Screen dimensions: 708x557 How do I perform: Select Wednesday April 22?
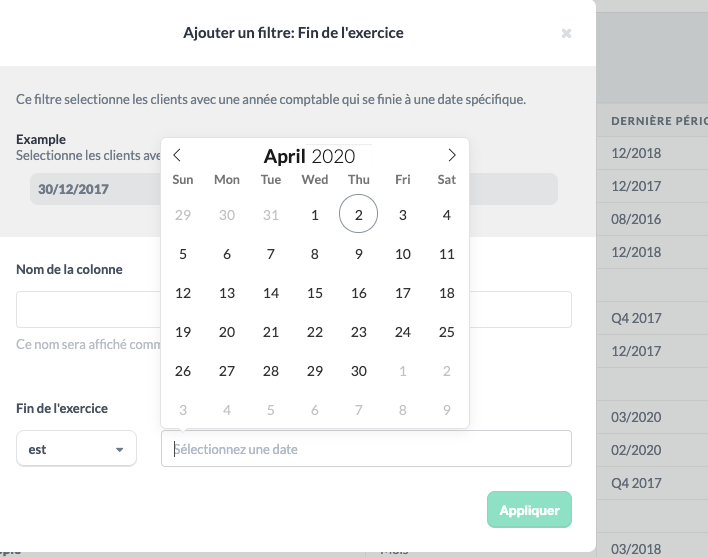[315, 332]
